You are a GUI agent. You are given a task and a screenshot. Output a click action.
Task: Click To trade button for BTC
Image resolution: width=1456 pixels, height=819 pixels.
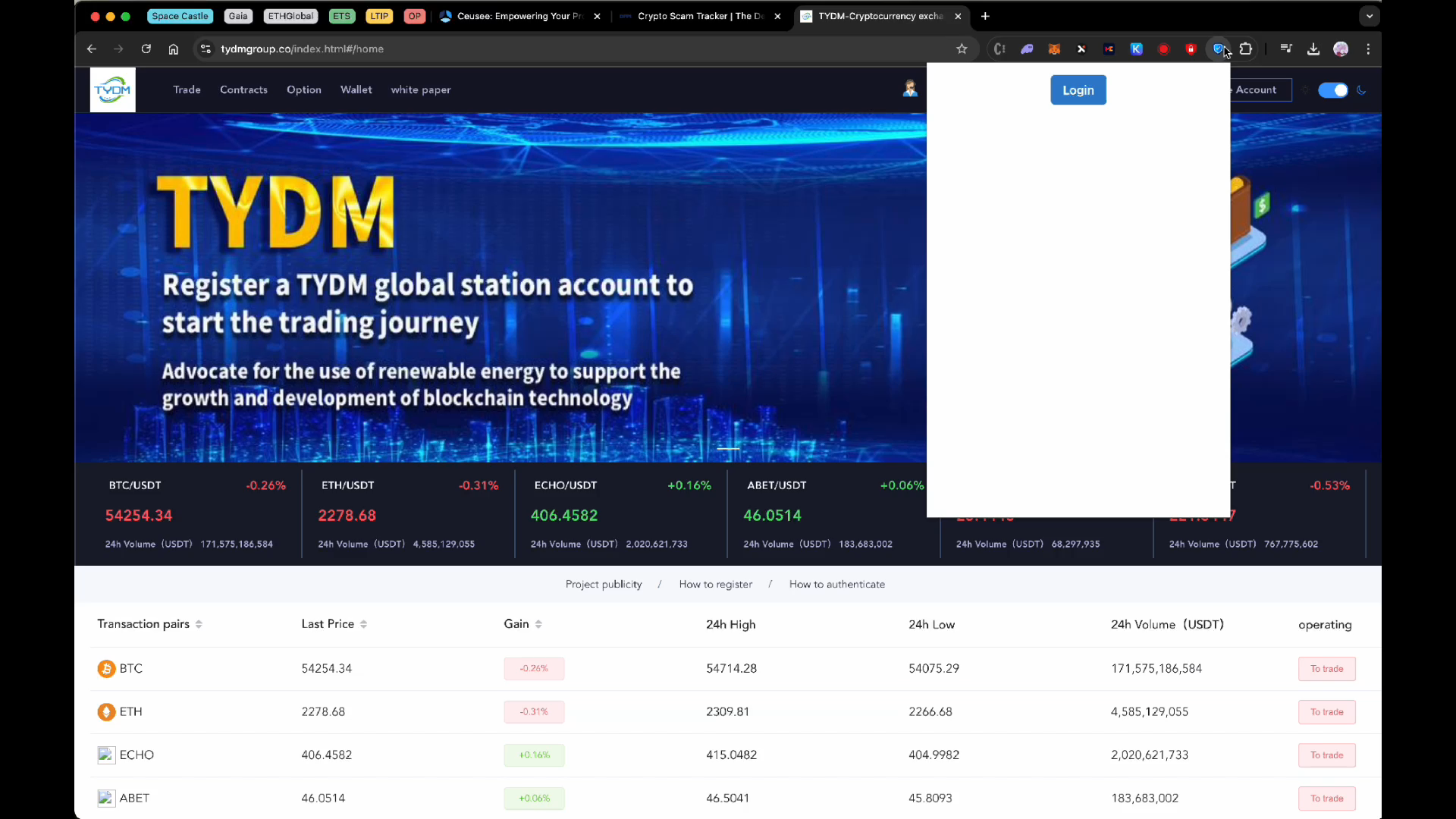click(1326, 669)
